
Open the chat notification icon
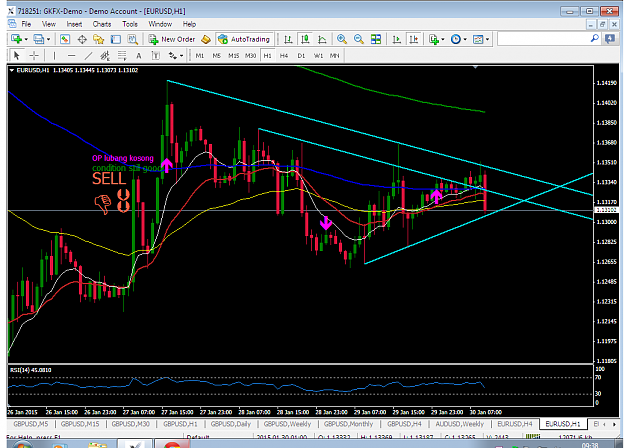point(610,39)
